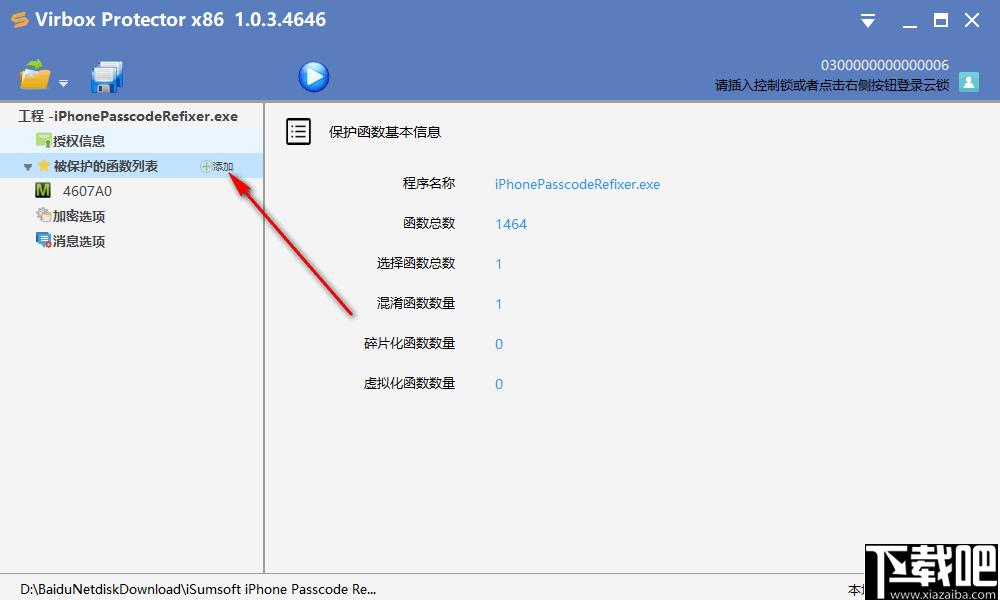This screenshot has width=1000, height=600.
Task: Click the Virbox Protector logo icon
Action: 19,20
